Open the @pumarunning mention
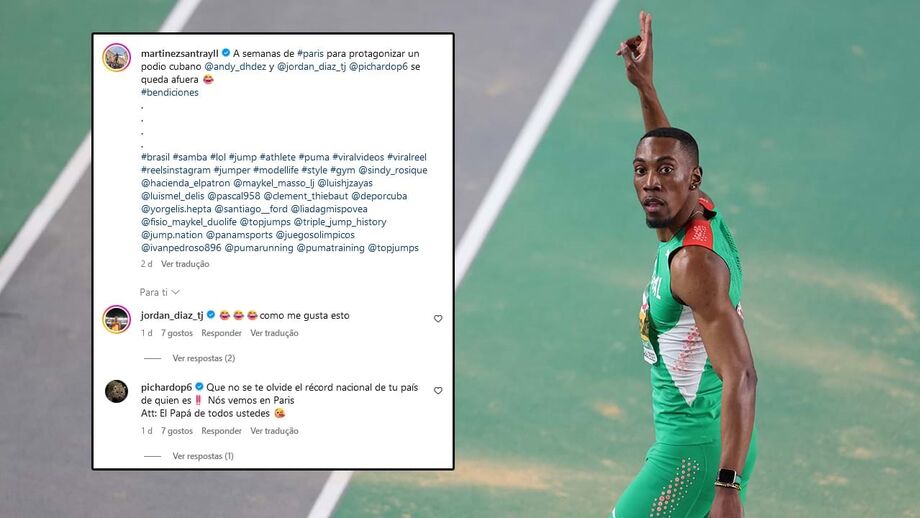 click(259, 248)
